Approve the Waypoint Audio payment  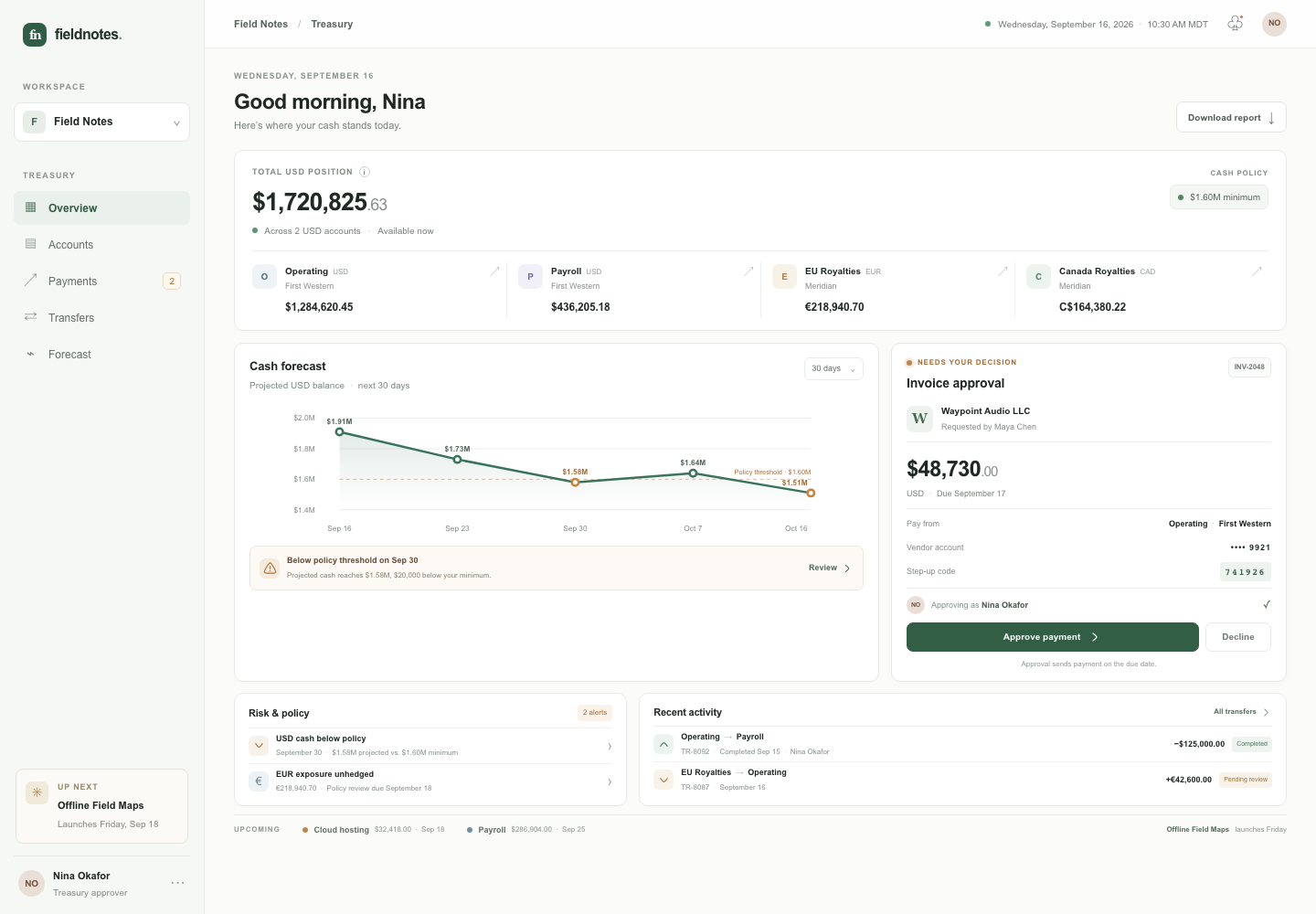(x=1052, y=637)
